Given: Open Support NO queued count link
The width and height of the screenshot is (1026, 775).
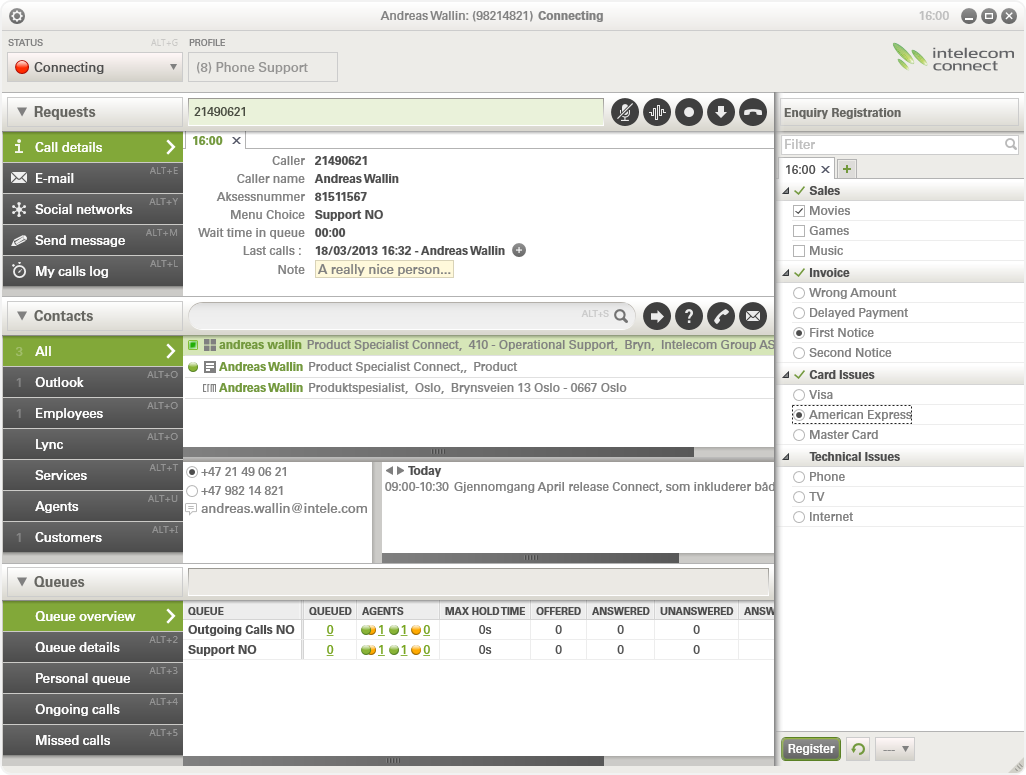Looking at the screenshot, I should [x=330, y=650].
